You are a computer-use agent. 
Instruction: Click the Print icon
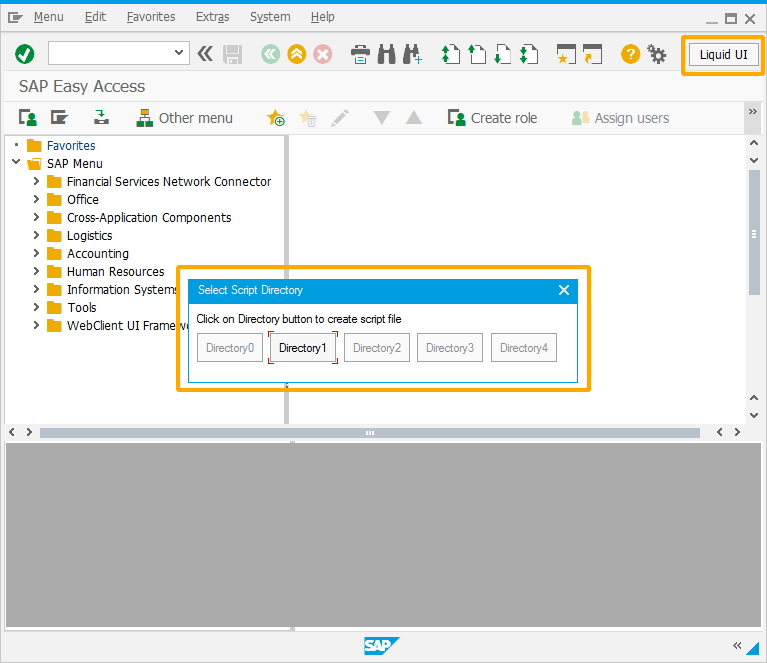[x=361, y=54]
